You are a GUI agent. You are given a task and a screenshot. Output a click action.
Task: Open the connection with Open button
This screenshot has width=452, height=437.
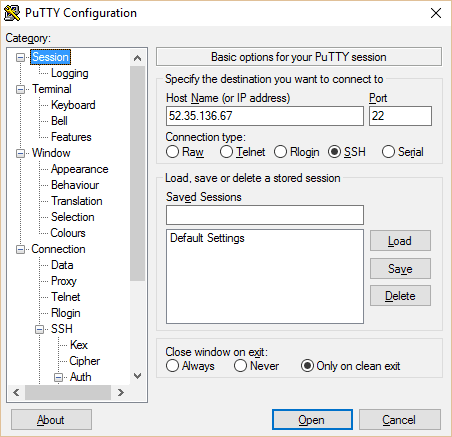pyautogui.click(x=312, y=420)
